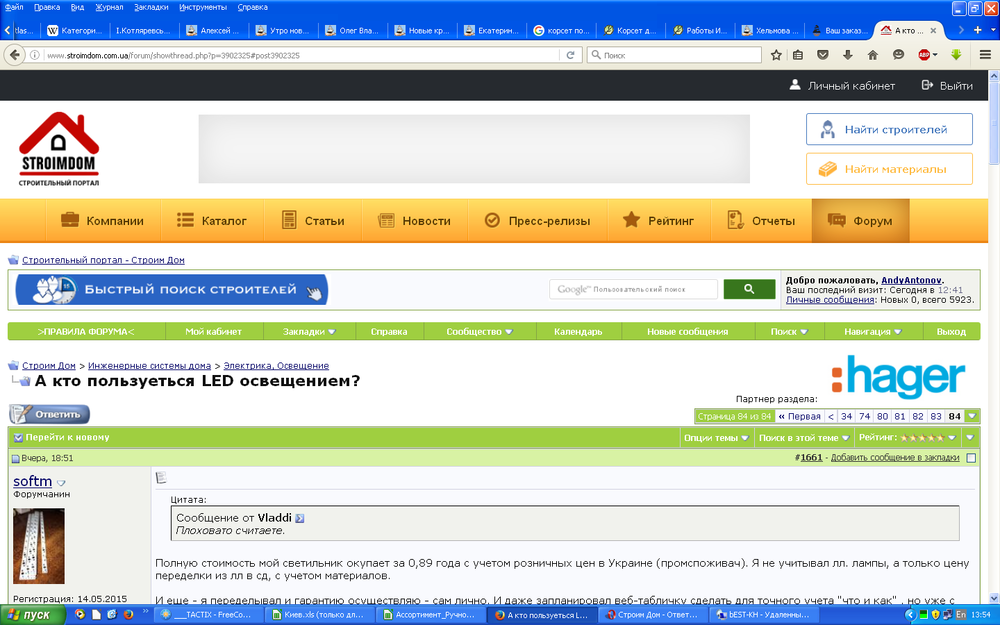This screenshot has height=625, width=1000.
Task: Open the Журнал menu in menu bar
Action: point(108,7)
